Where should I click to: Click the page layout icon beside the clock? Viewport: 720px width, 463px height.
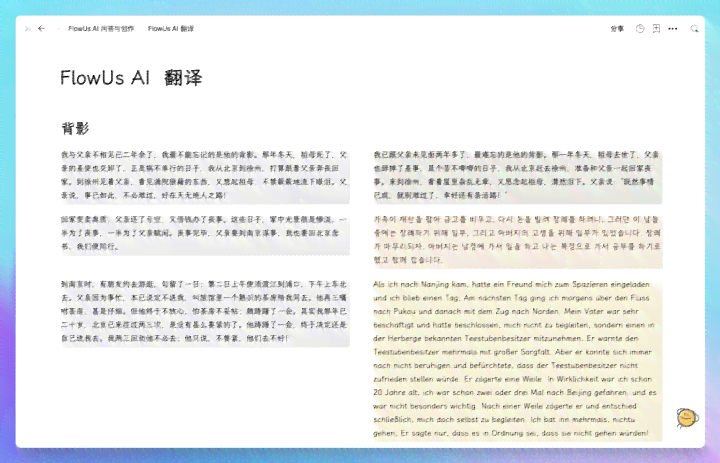click(x=656, y=28)
